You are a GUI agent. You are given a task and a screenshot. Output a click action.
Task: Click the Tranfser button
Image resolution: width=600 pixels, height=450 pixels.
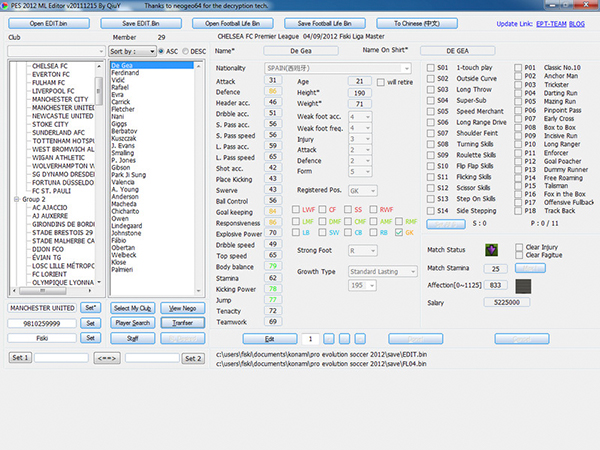click(183, 323)
